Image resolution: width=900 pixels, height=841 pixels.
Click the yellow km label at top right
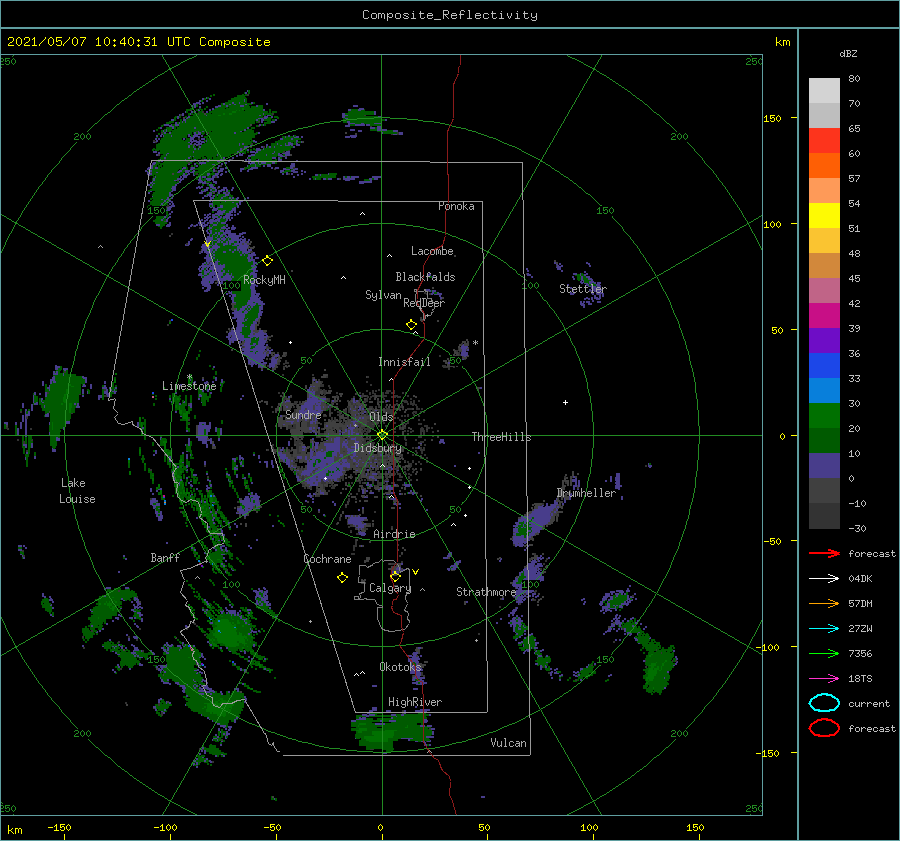782,42
